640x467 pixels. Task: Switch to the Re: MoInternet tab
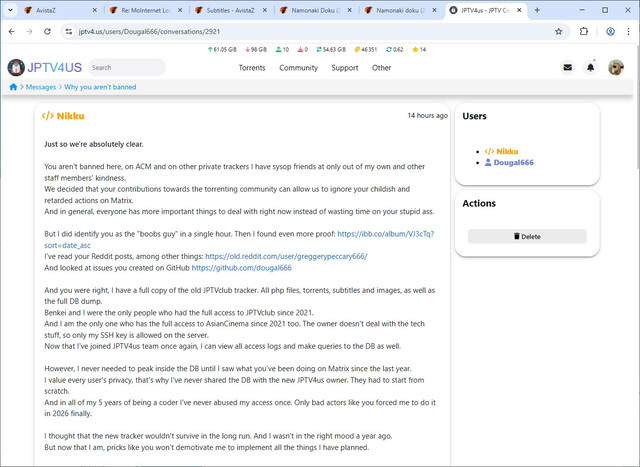pos(147,10)
